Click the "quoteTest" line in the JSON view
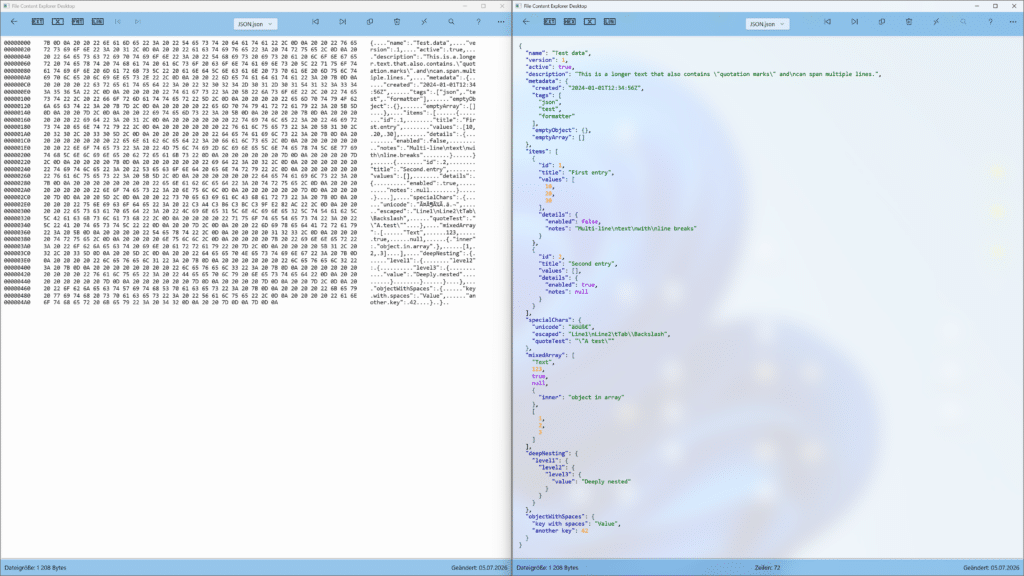Screen dimensions: 1024x576 (x=573, y=341)
